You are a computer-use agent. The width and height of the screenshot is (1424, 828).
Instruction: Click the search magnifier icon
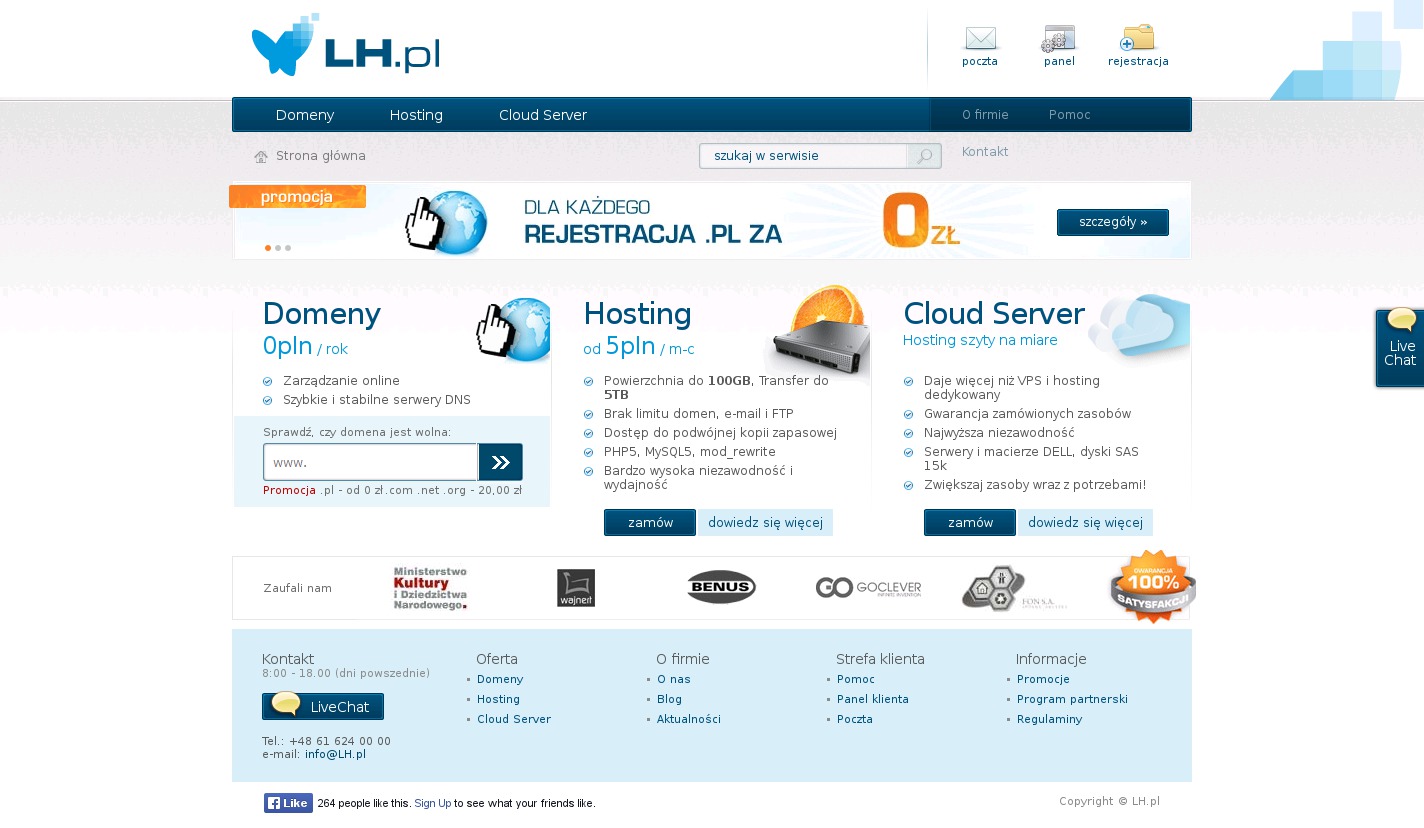pyautogui.click(x=924, y=156)
